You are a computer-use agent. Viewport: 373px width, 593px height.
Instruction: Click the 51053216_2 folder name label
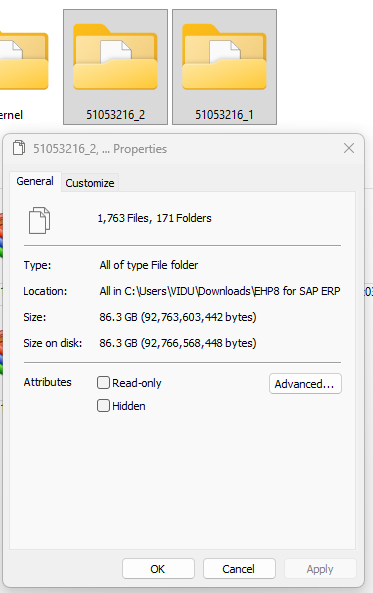coord(115,115)
